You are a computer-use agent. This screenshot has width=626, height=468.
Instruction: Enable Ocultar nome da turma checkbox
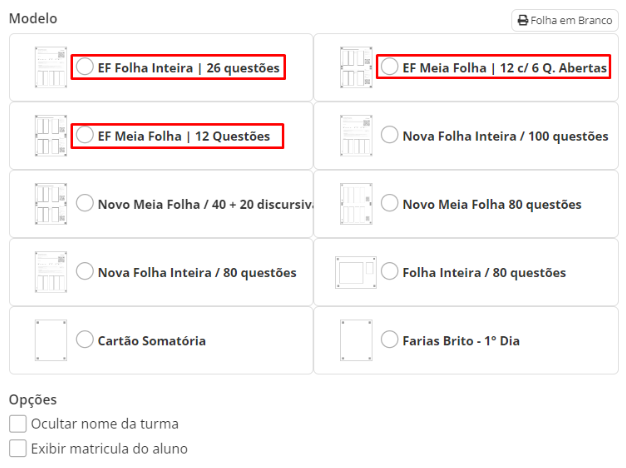pos(18,424)
